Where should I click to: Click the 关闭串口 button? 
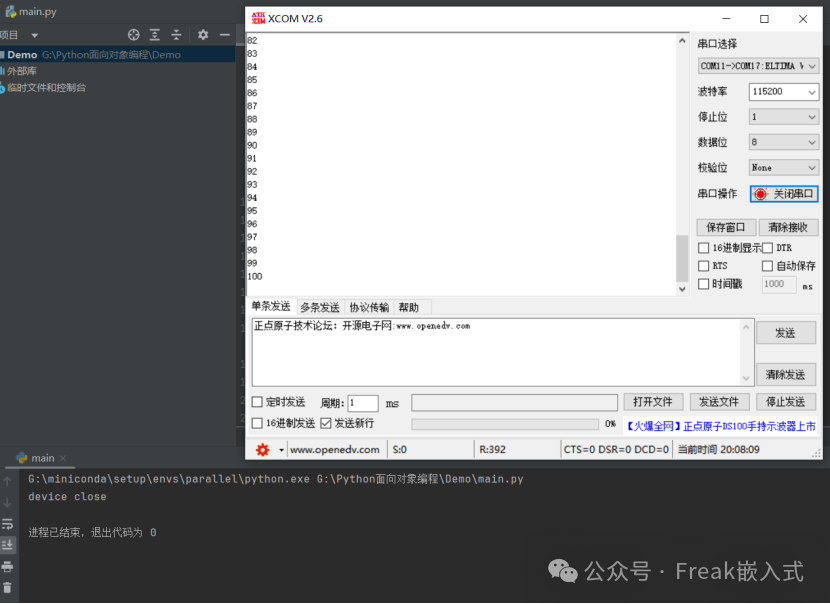pyautogui.click(x=785, y=194)
